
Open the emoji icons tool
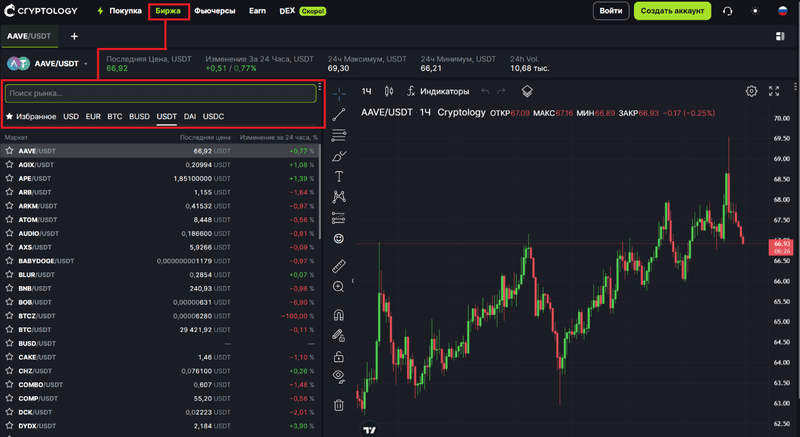(x=339, y=239)
